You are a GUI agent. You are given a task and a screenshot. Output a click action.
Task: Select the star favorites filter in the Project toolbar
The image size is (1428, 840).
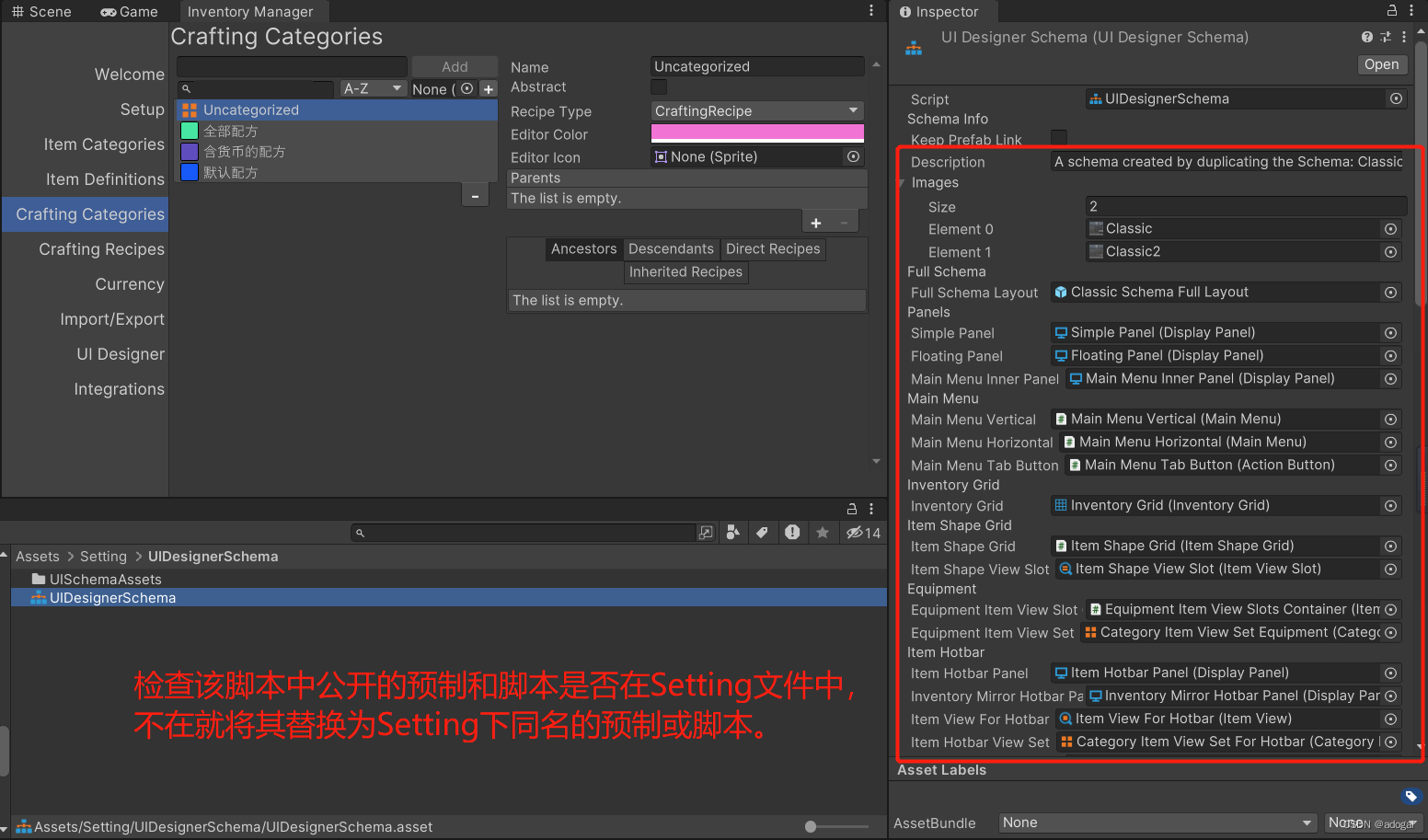coord(823,532)
